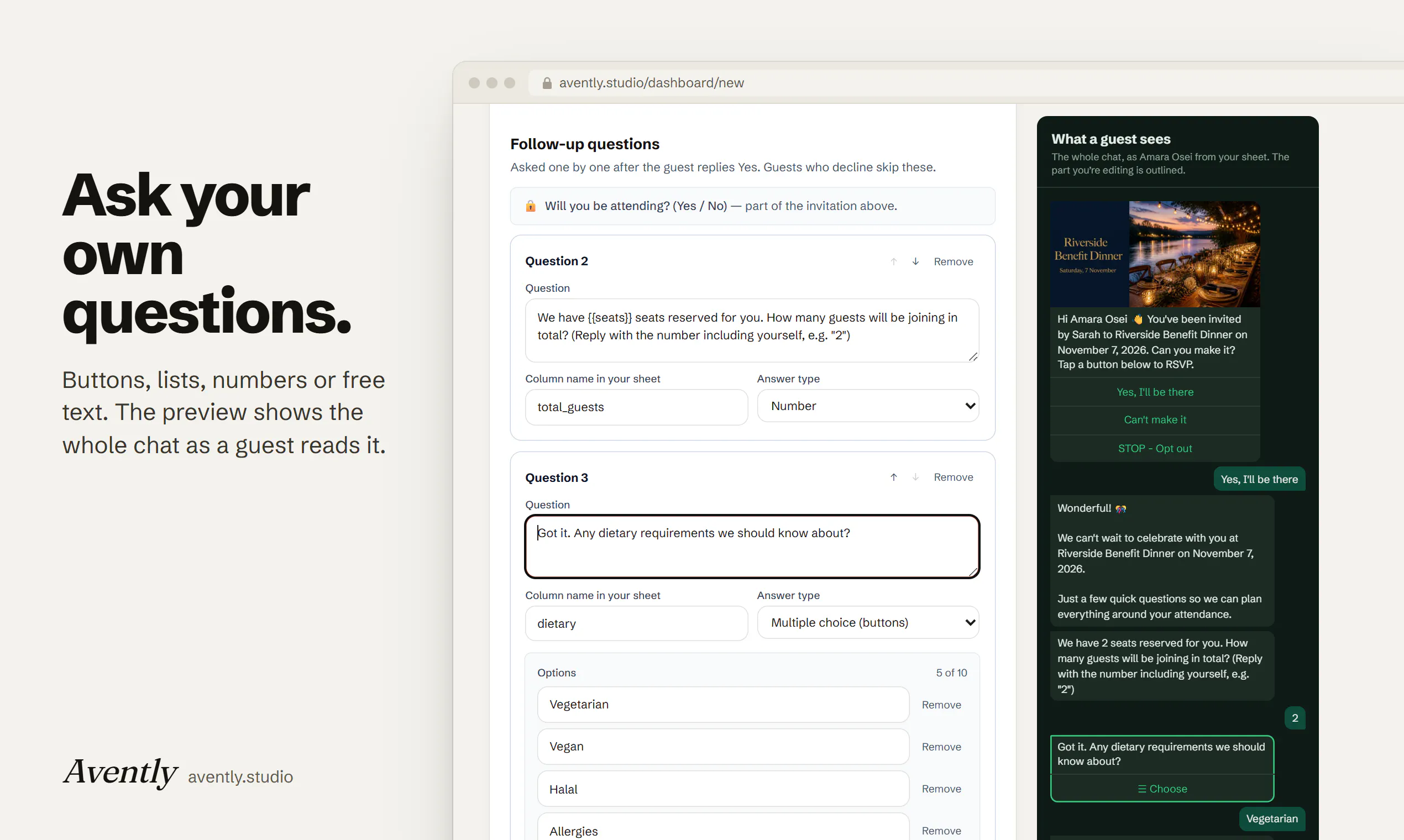Click the 'Wonderful!' chat message bubble
1404x840 pixels.
pyautogui.click(x=1162, y=561)
